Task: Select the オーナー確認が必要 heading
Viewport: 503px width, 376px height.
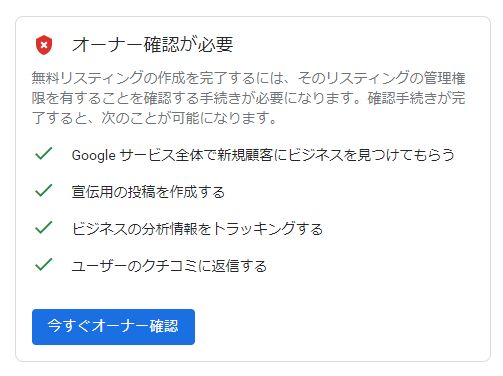Action: pos(152,44)
